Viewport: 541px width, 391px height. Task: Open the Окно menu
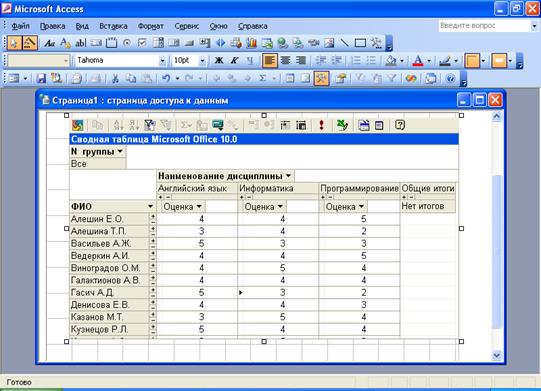(218, 26)
